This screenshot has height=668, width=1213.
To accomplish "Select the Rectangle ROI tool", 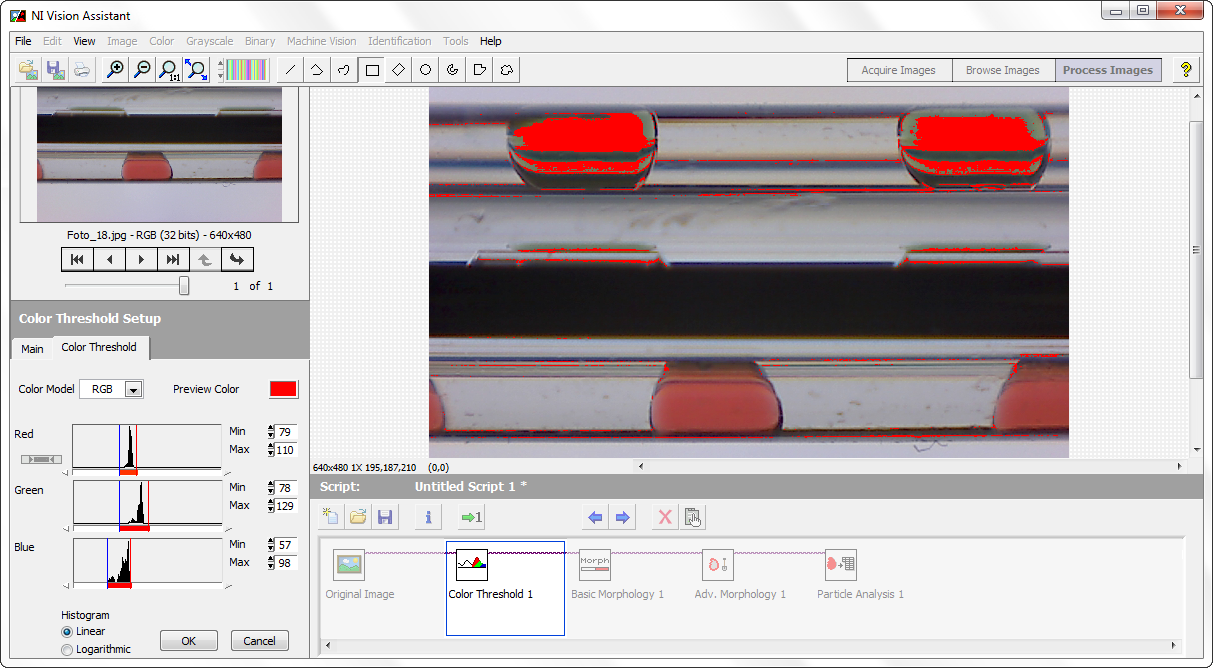I will tap(372, 70).
